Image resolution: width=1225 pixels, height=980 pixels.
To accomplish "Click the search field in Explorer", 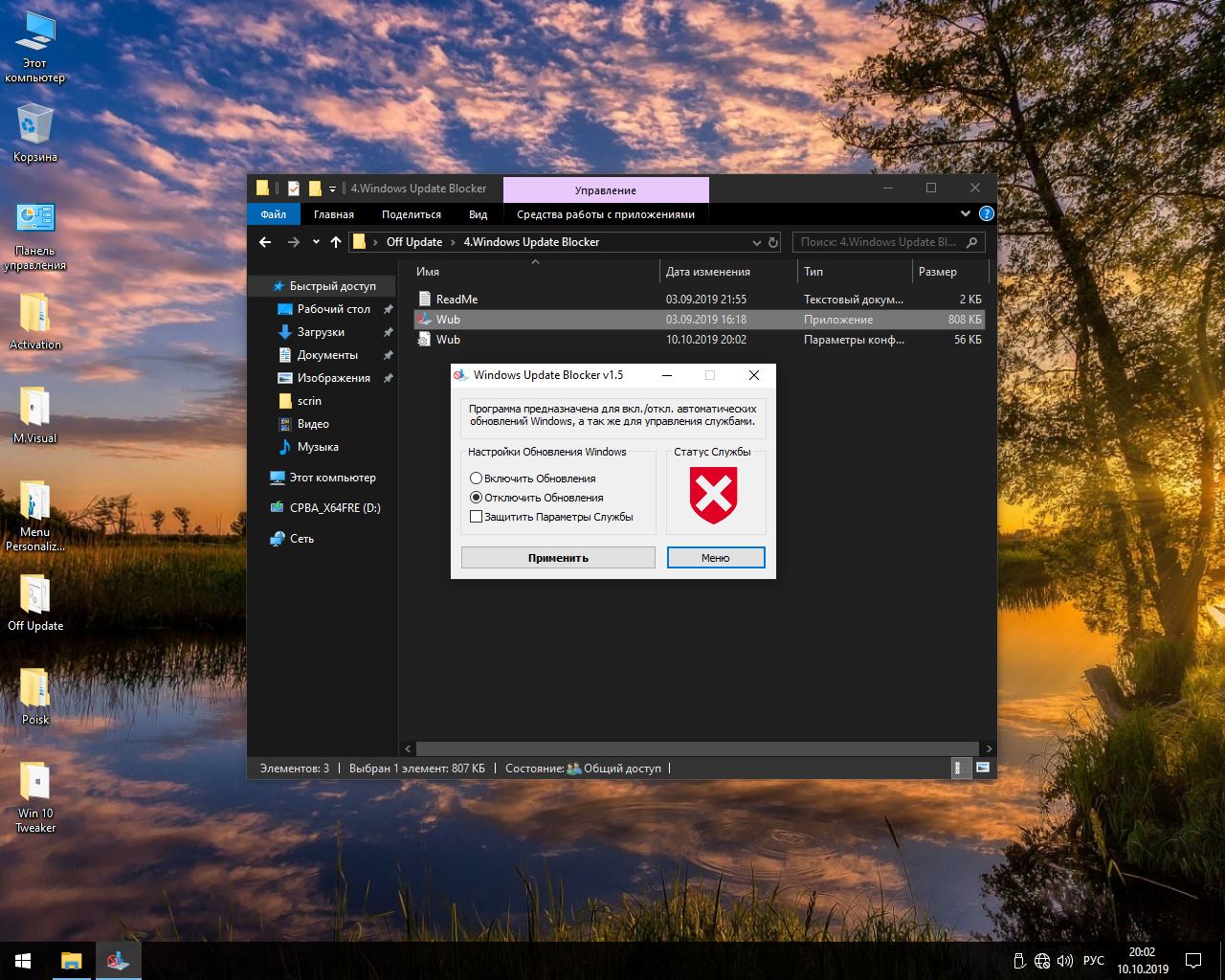I will click(889, 242).
